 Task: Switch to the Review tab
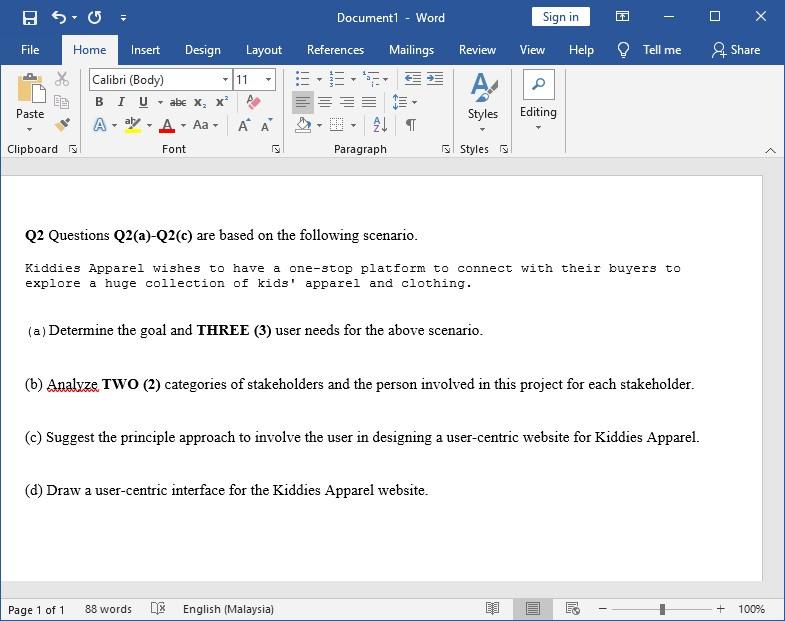(477, 50)
